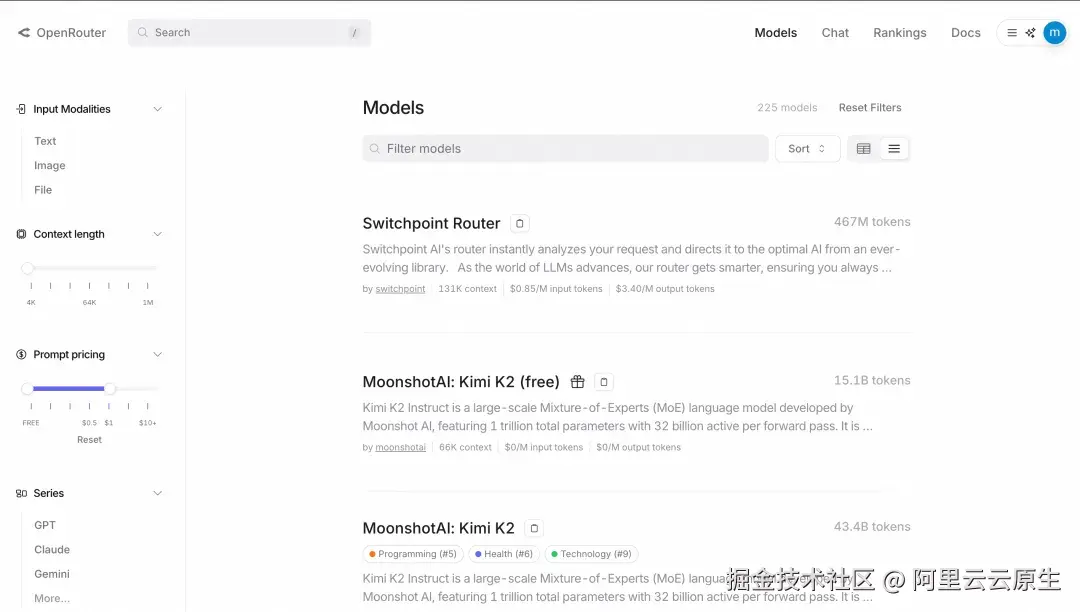1080x612 pixels.
Task: Focus the Filter models input field
Action: click(x=565, y=149)
